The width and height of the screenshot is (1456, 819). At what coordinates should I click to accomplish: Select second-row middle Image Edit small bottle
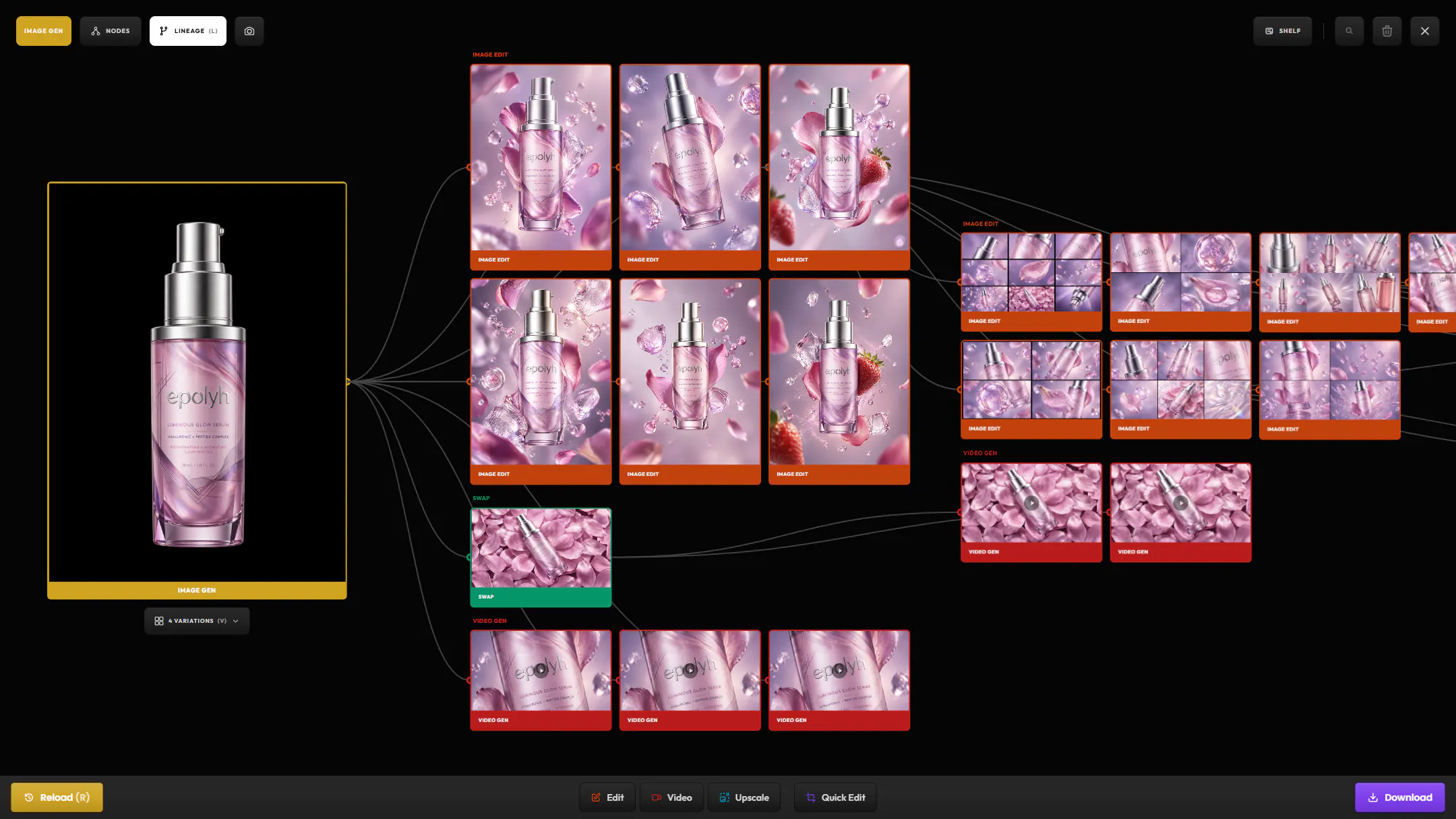(690, 381)
